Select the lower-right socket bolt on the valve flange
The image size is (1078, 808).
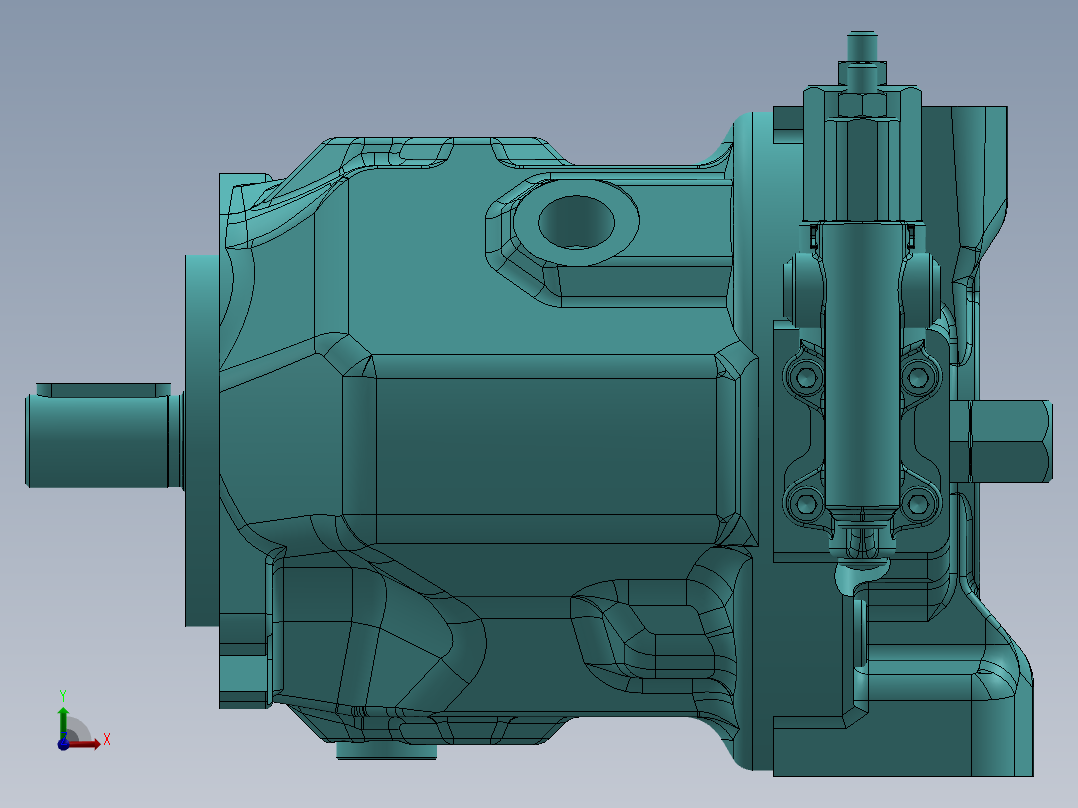click(x=918, y=505)
